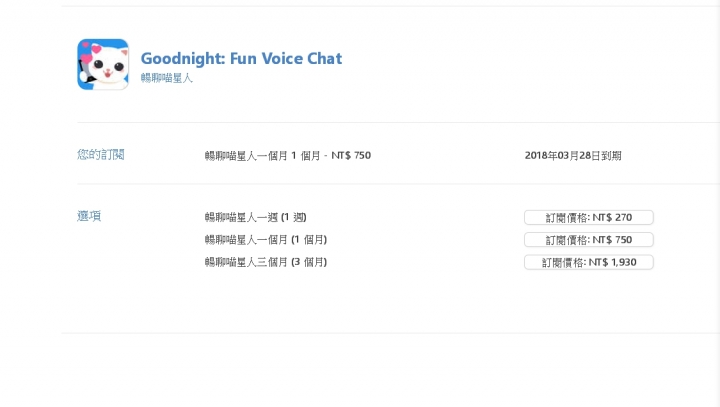Choose the 暢聊喵星人一週 option name
The image size is (720, 407).
(x=241, y=217)
